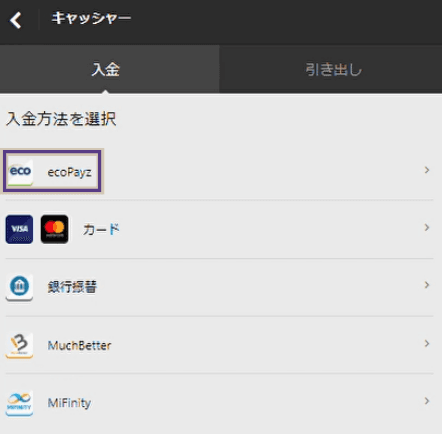Go back using the left arrow icon
The image size is (442, 434).
click(15, 20)
